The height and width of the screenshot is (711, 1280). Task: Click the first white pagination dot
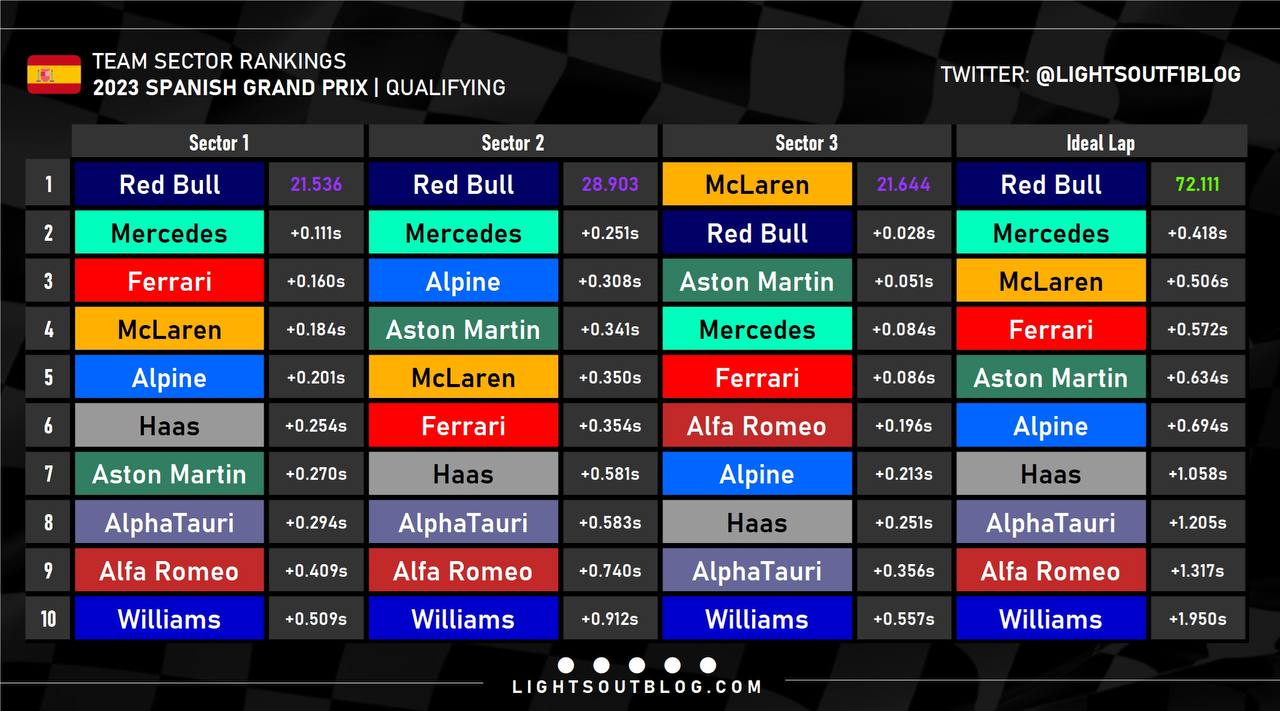tap(566, 665)
